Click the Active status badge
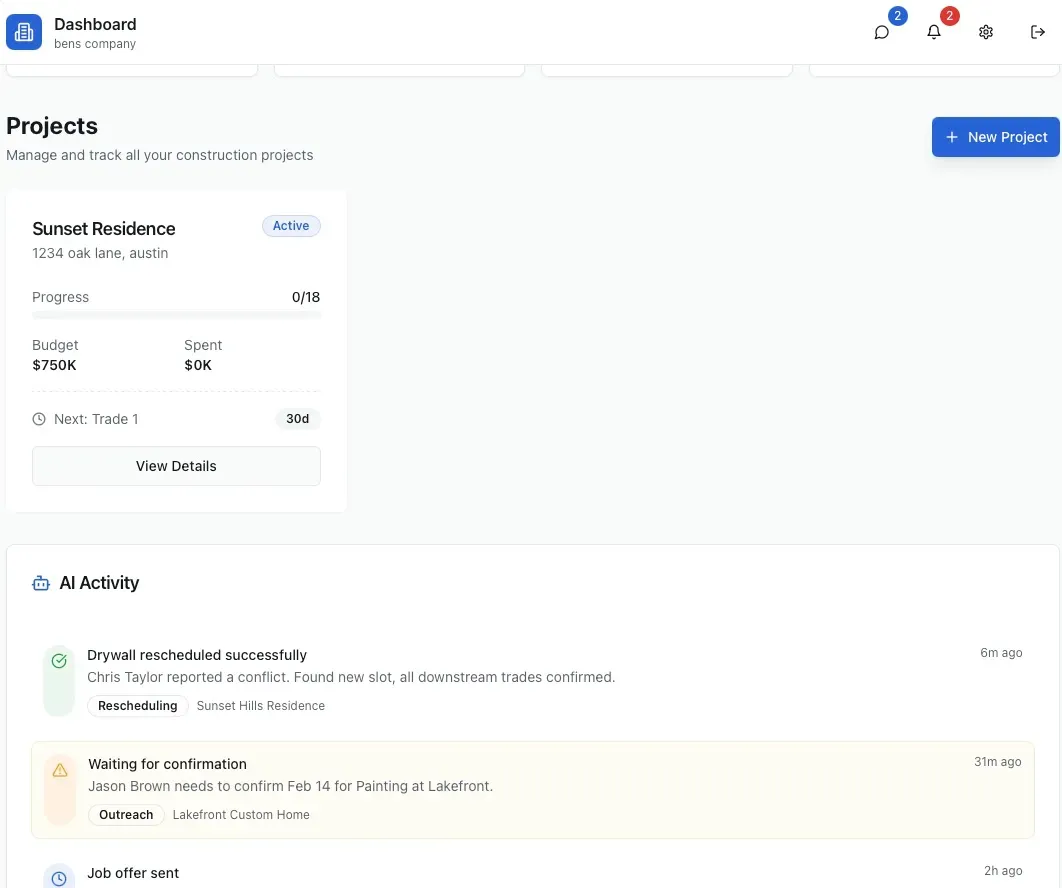1062x888 pixels. tap(291, 226)
